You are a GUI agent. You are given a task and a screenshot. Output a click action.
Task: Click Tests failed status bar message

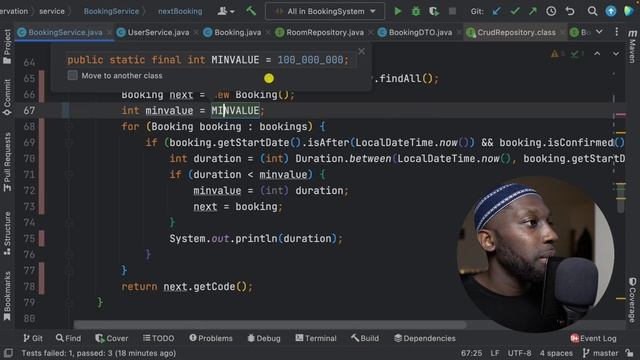(x=98, y=353)
